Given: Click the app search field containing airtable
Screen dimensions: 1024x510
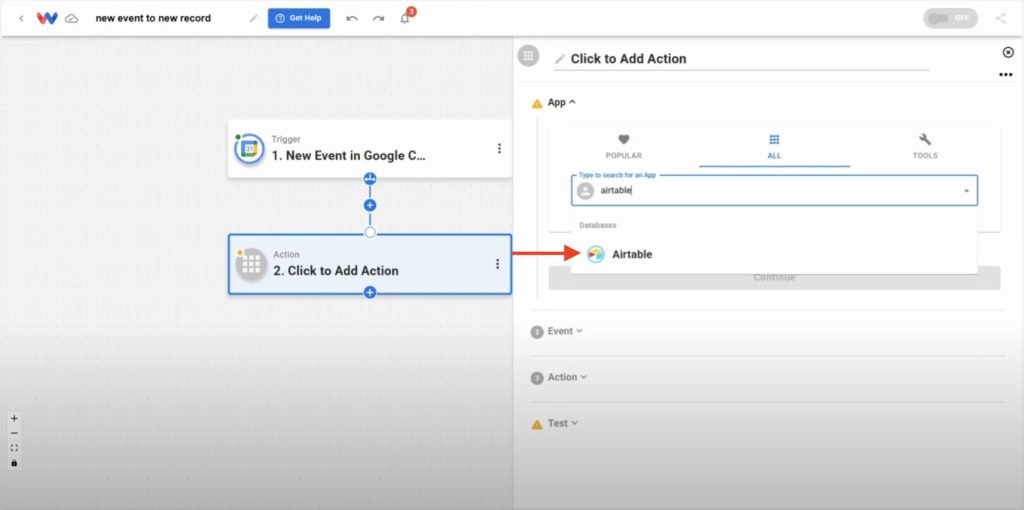Looking at the screenshot, I should [x=774, y=191].
